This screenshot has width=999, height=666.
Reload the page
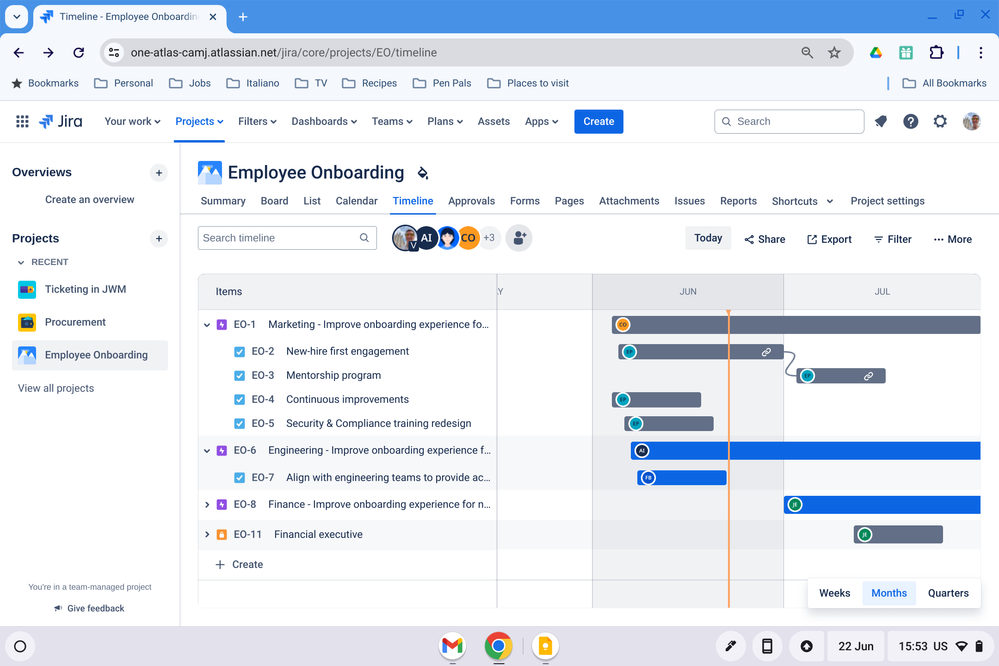tap(78, 53)
